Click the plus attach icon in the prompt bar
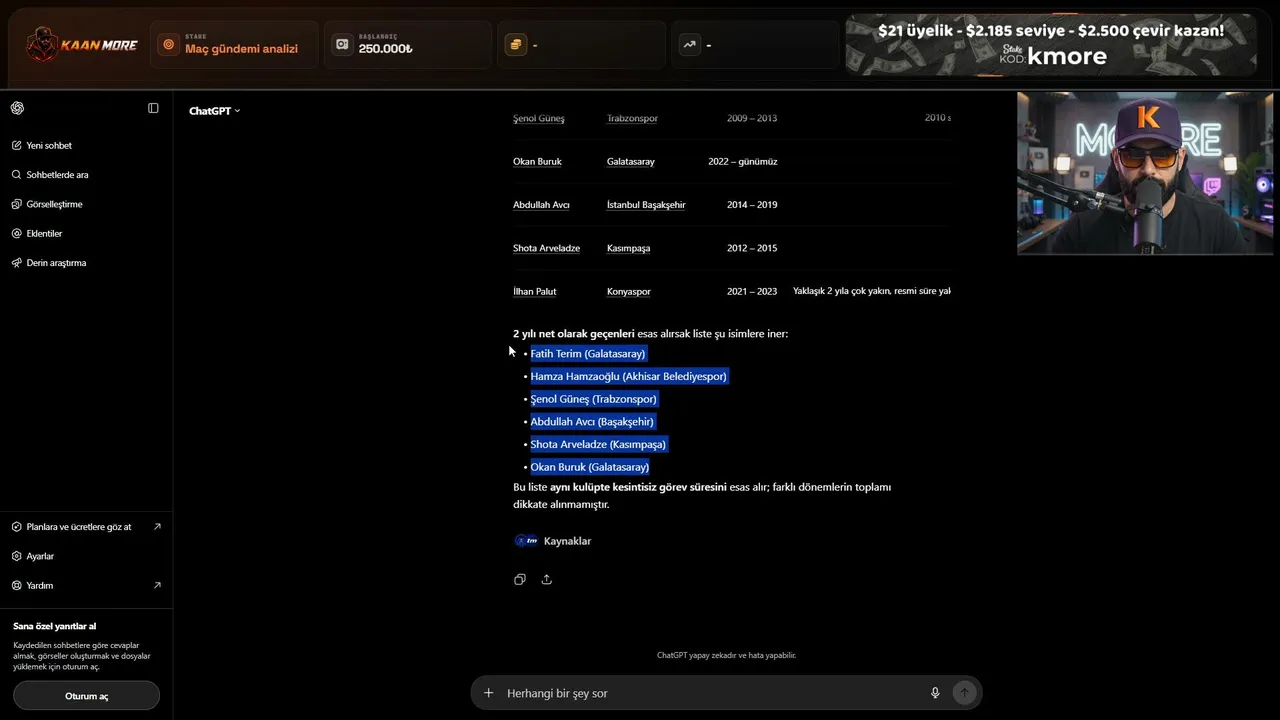 (488, 693)
